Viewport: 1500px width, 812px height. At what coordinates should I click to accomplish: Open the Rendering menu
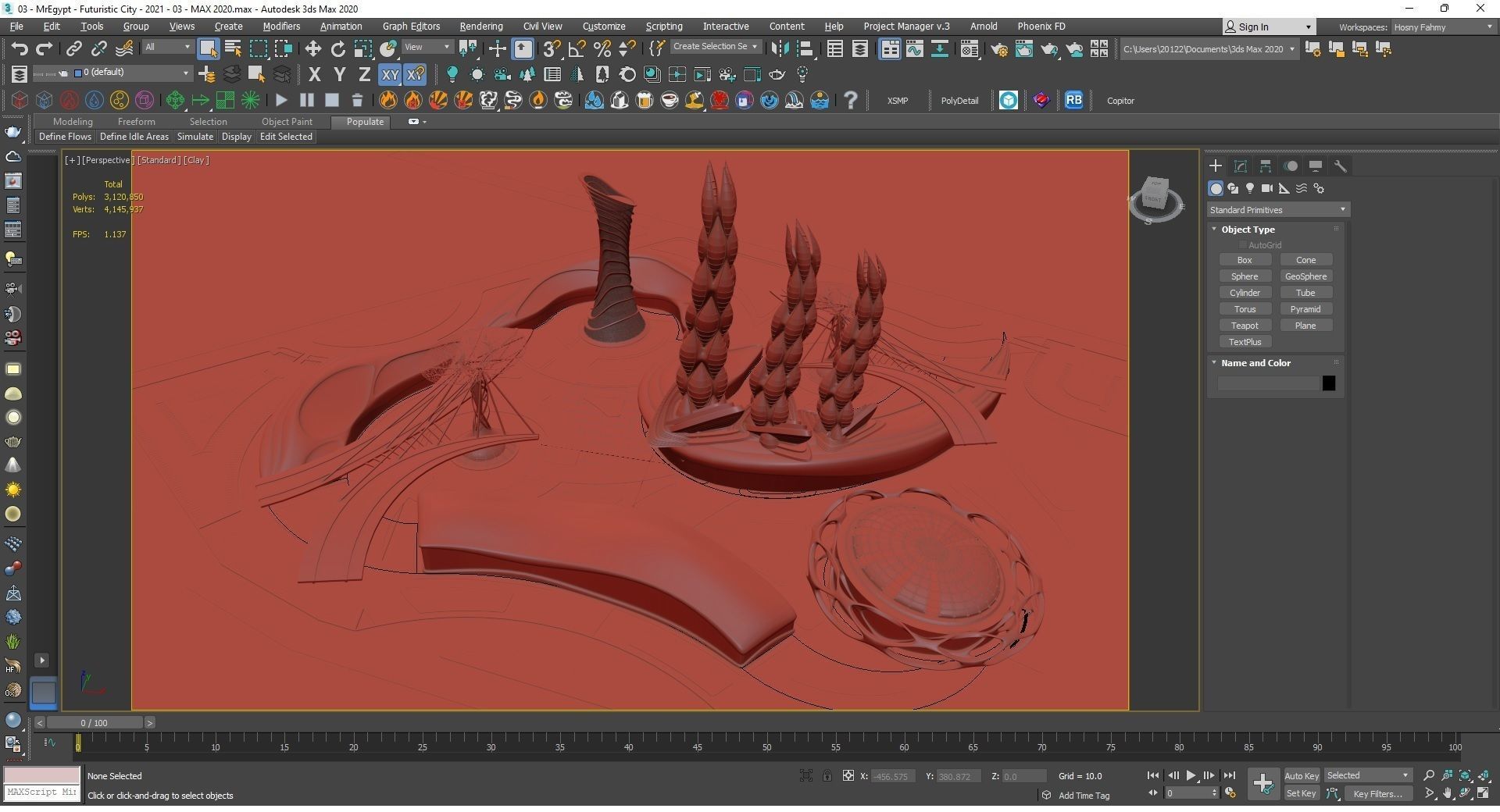click(x=480, y=27)
